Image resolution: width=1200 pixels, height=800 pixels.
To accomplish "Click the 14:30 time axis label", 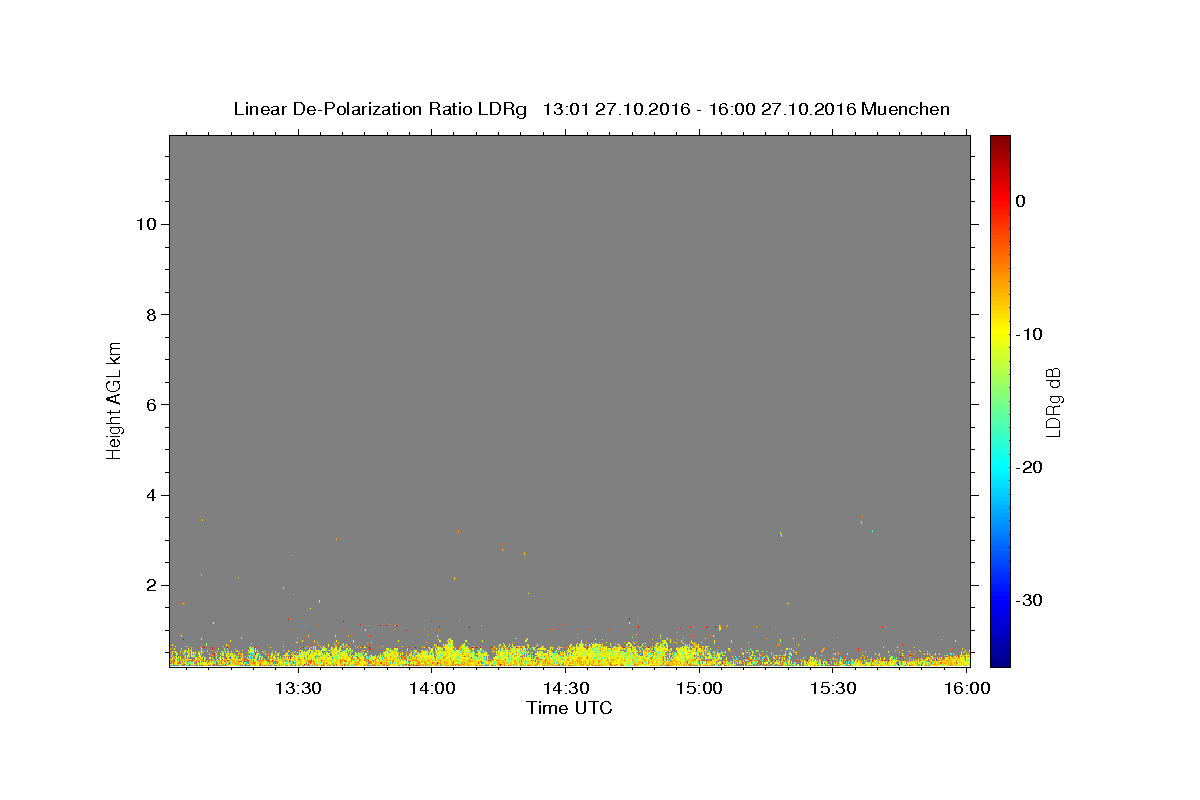I will click(x=566, y=688).
